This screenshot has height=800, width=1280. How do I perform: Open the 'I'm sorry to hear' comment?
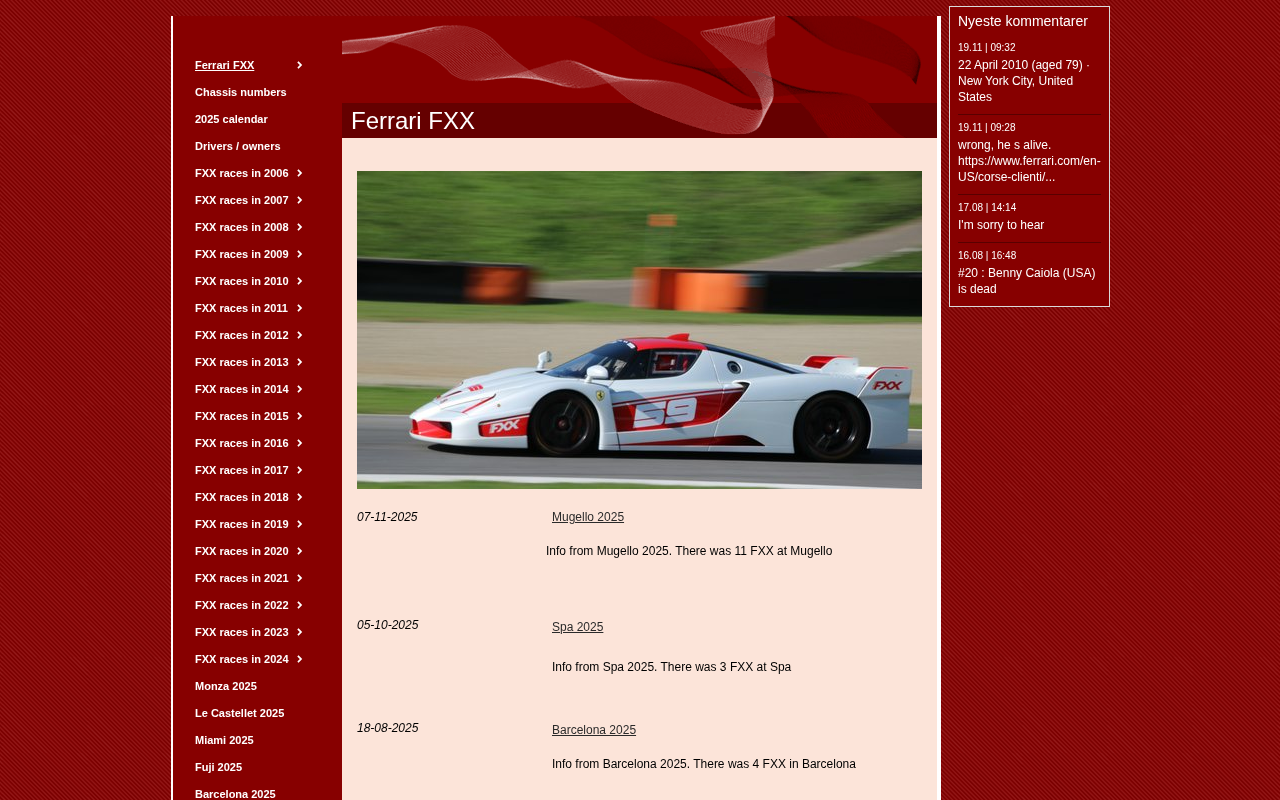tap(1001, 225)
